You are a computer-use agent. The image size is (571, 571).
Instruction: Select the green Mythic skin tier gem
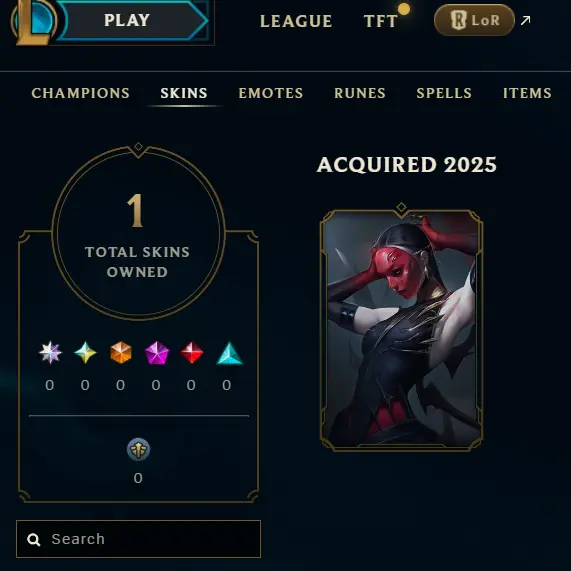[x=85, y=353]
